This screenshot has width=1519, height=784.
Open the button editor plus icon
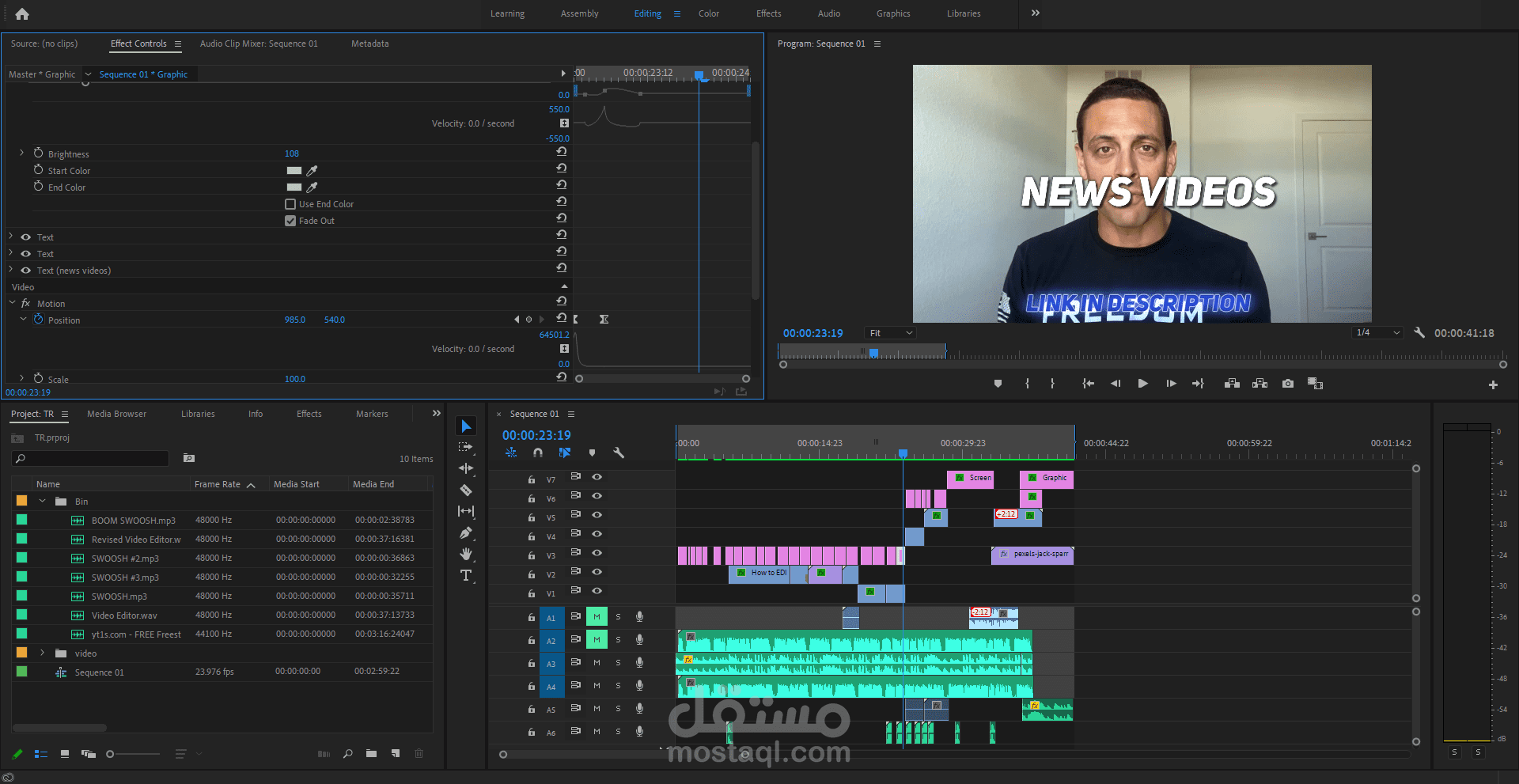(x=1493, y=384)
